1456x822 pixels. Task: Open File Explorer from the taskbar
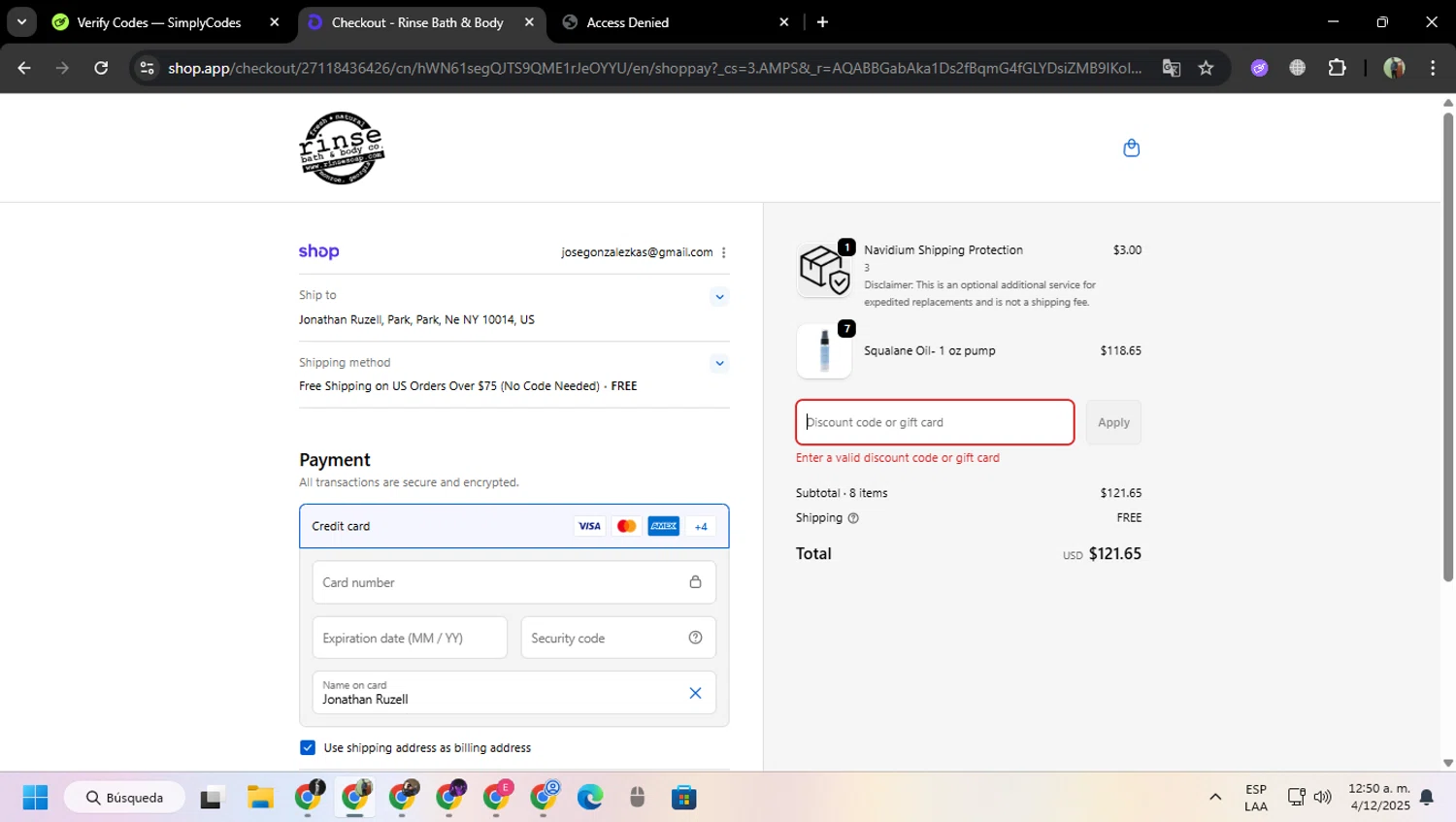[260, 798]
